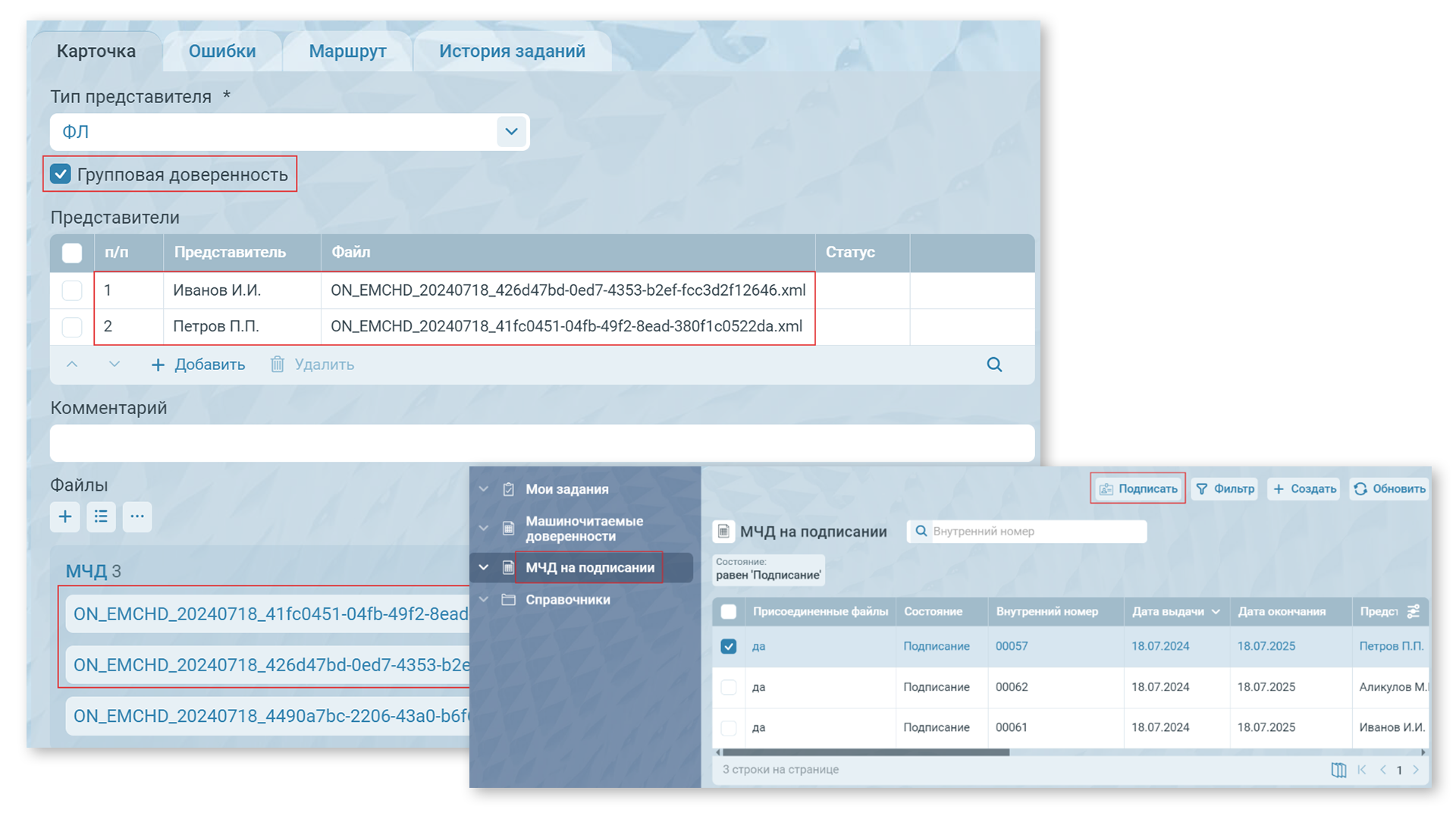Open the Тип представителя dropdown

point(511,132)
